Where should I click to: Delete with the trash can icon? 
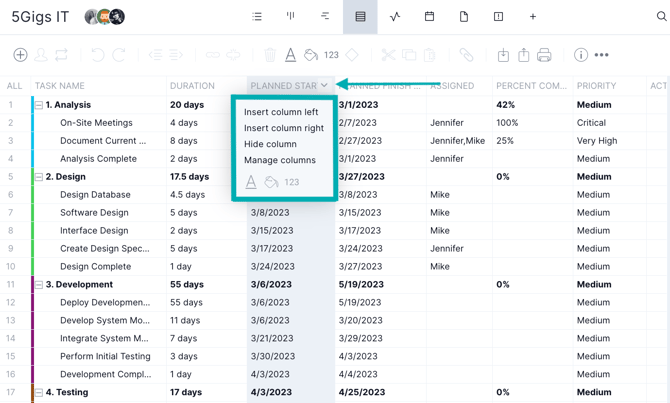pyautogui.click(x=270, y=55)
